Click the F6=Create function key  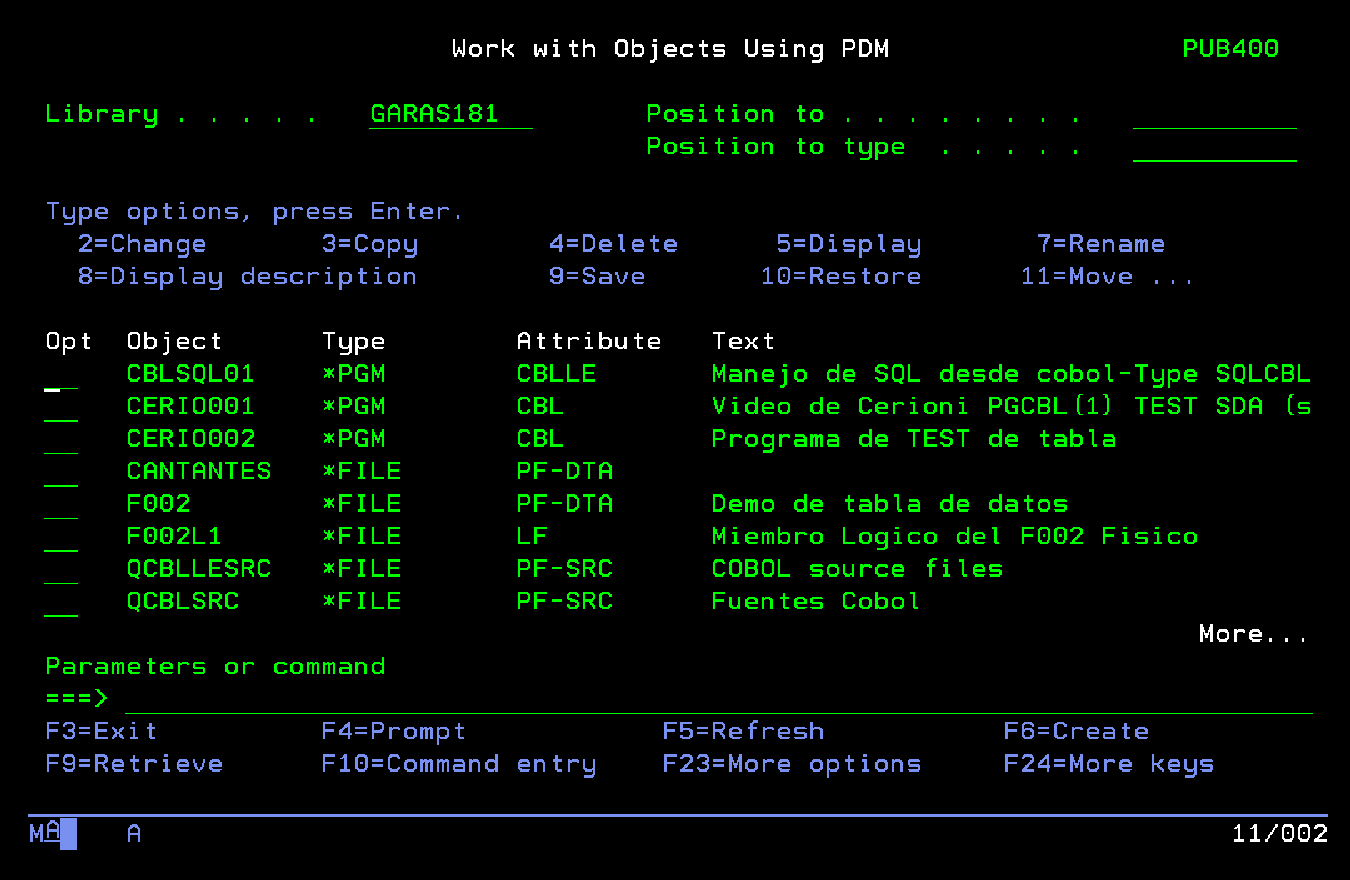[x=1076, y=732]
